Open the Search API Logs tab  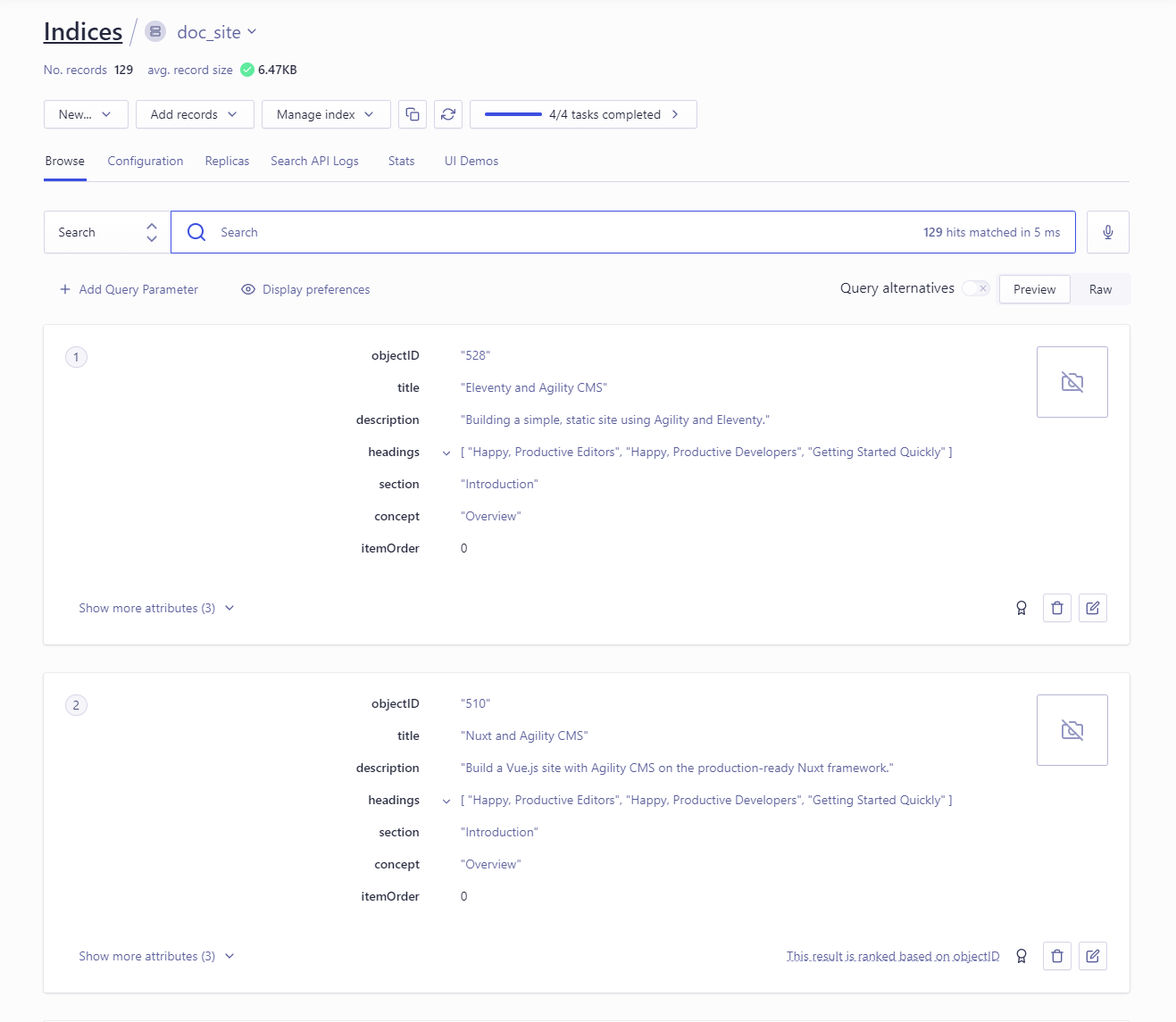(314, 161)
